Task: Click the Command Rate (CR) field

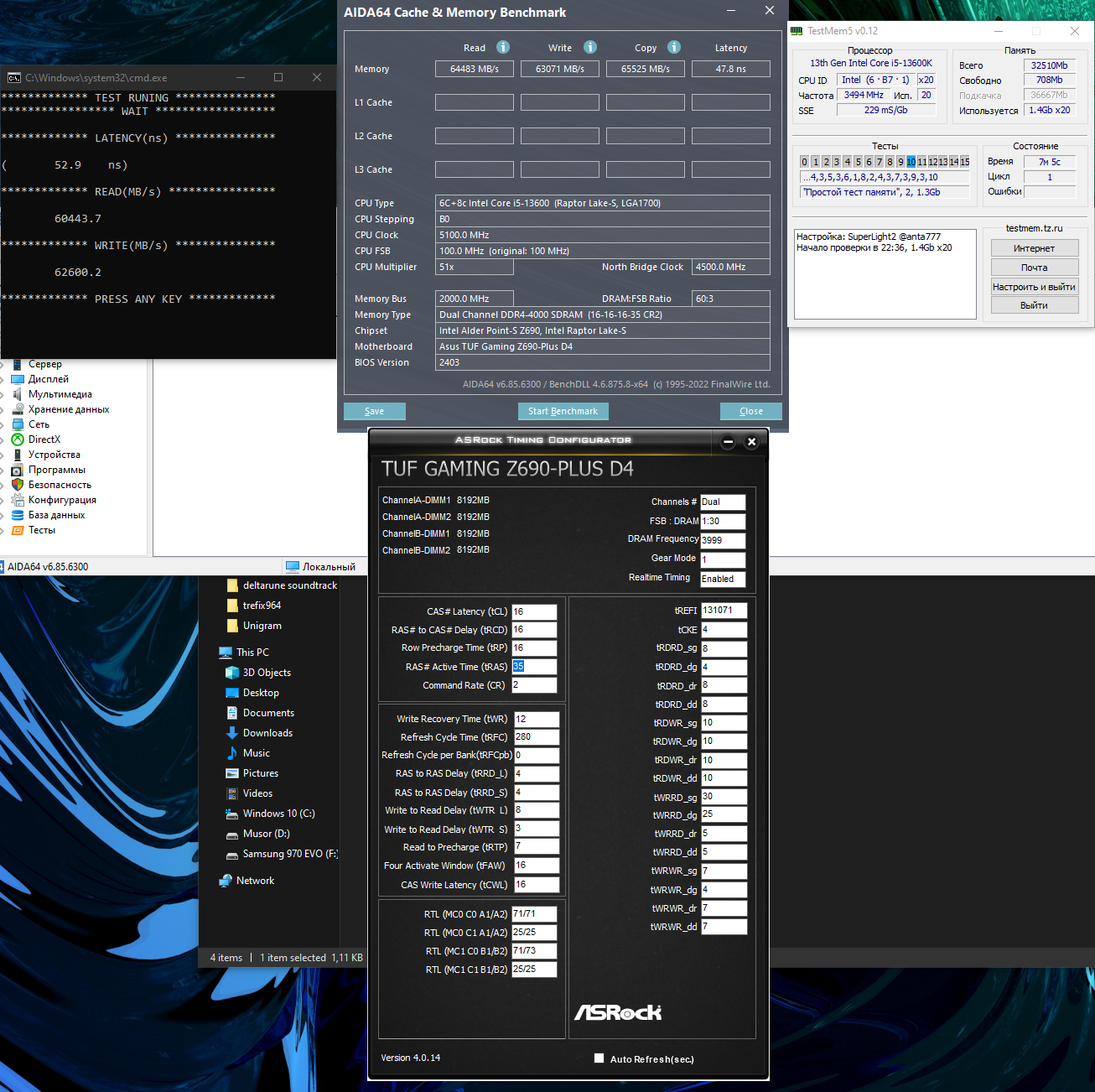Action: pos(534,685)
